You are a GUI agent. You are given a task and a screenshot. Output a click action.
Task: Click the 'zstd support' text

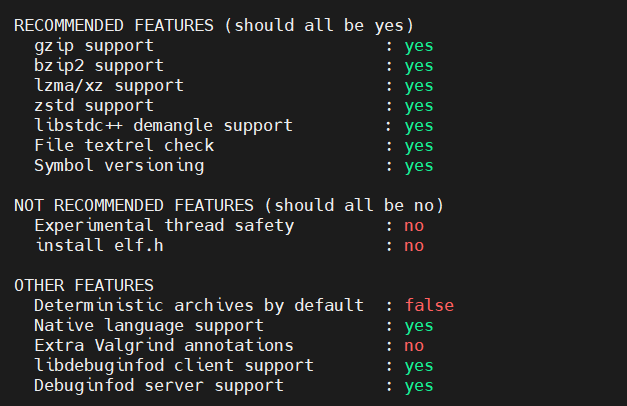pos(94,106)
